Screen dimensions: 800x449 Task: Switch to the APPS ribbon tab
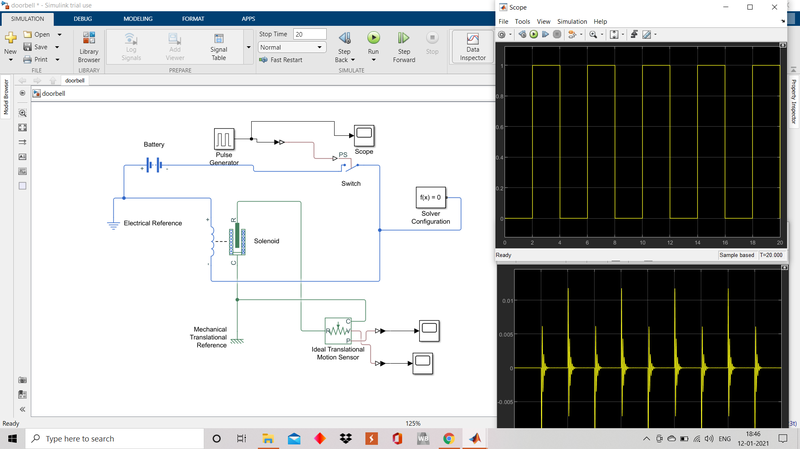coord(248,19)
